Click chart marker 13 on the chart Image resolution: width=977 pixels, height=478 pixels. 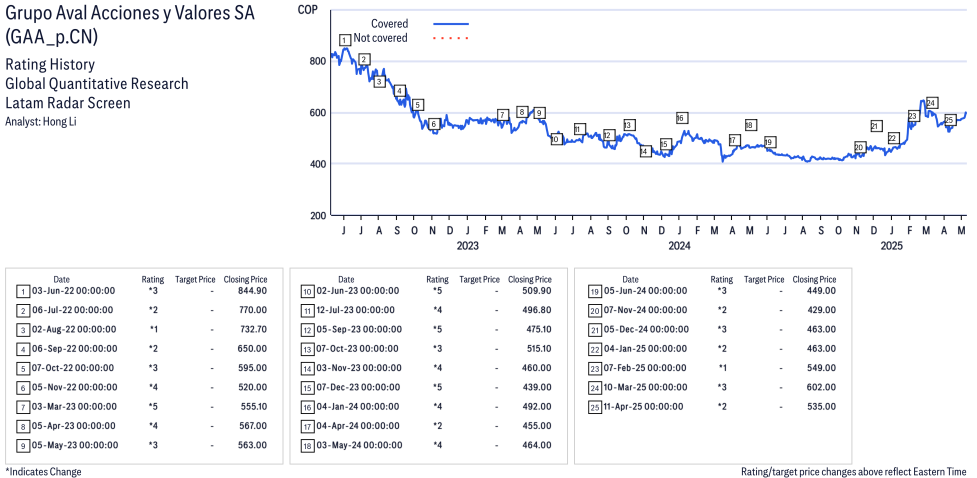tap(629, 125)
